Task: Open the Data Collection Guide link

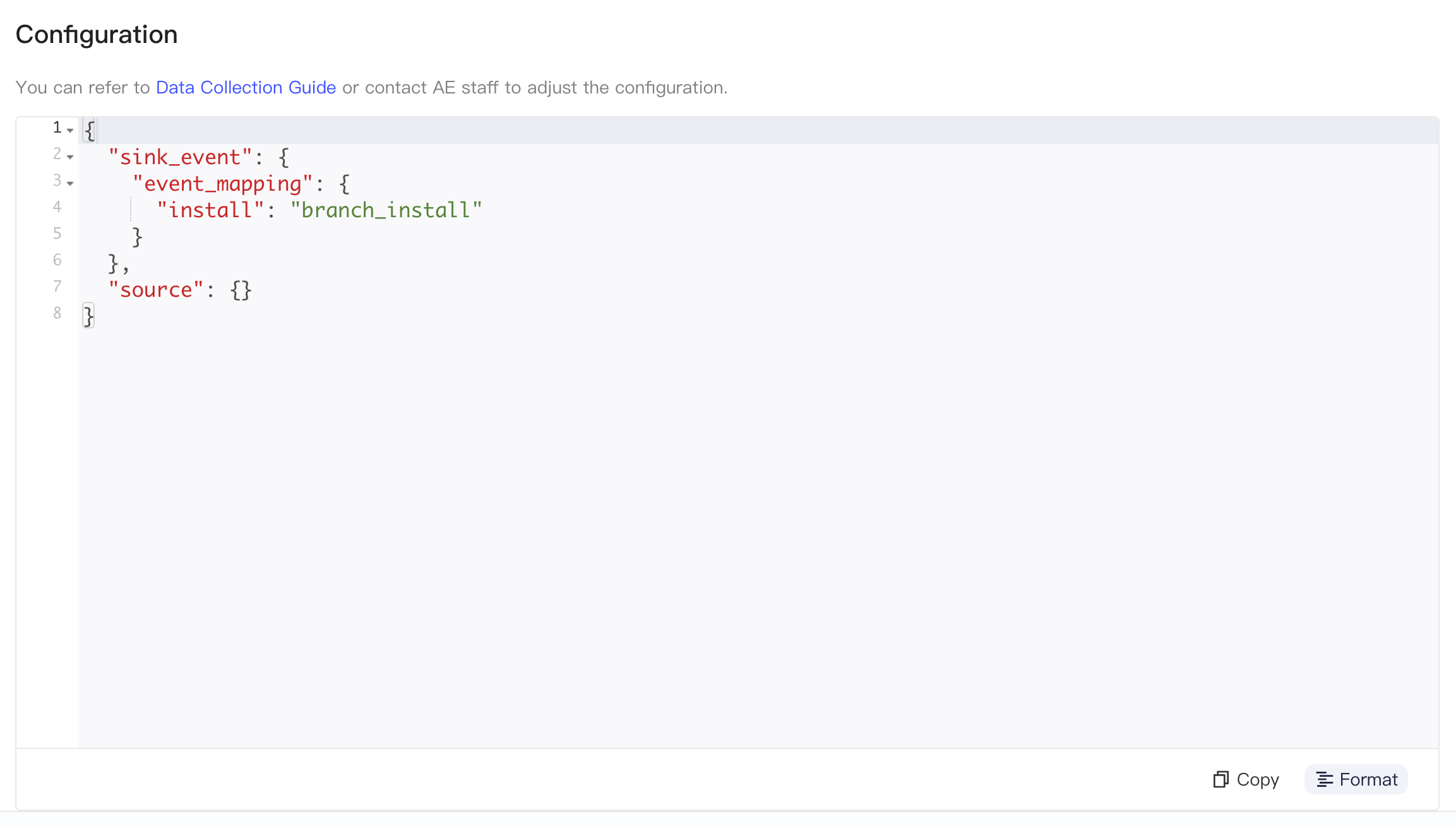Action: (246, 87)
